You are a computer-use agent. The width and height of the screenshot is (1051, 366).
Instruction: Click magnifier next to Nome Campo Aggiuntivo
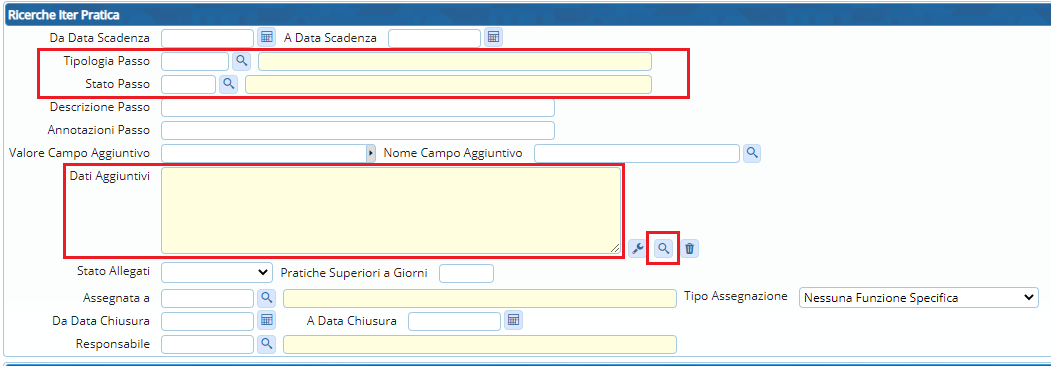(x=752, y=153)
